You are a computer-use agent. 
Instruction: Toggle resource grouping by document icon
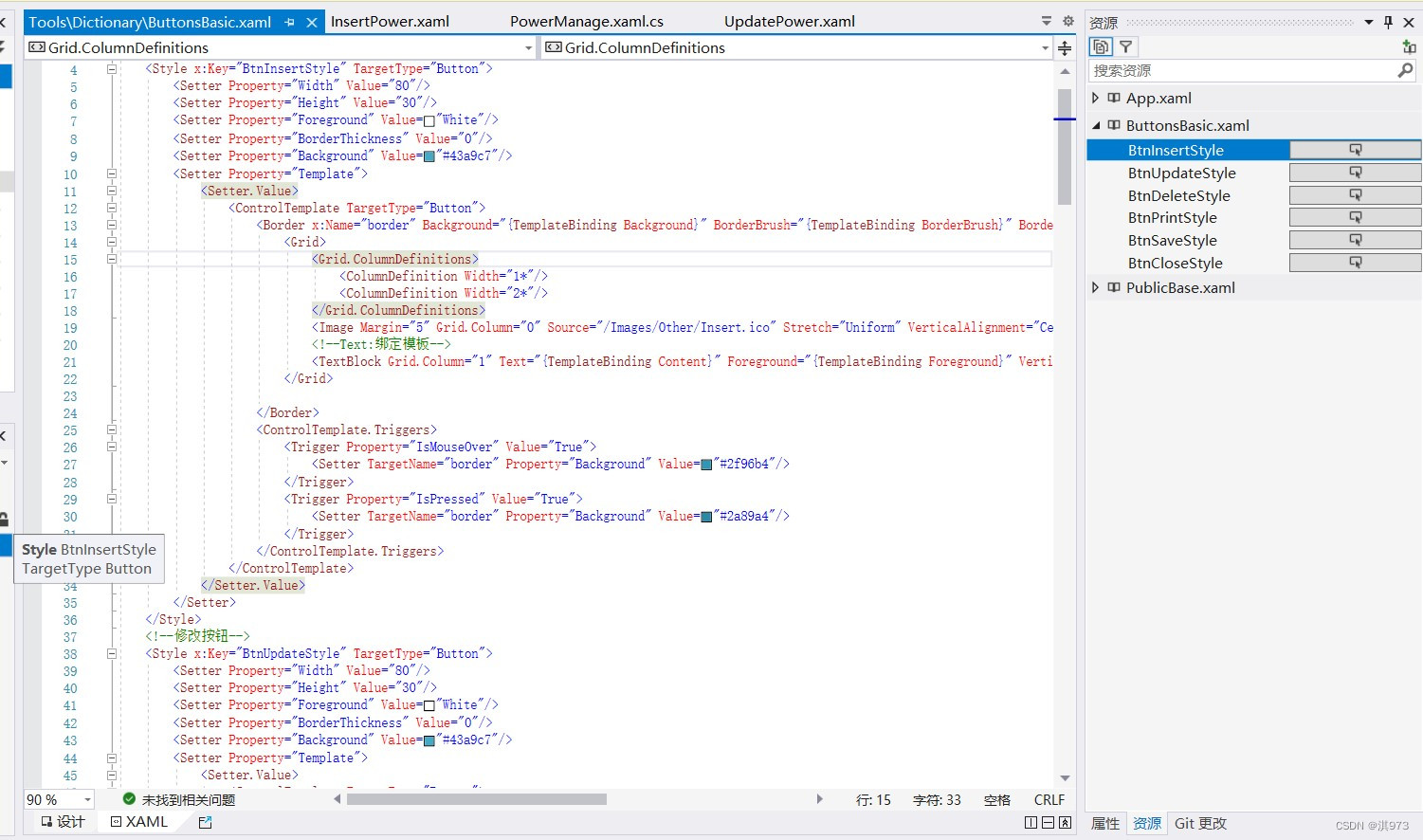coord(1101,46)
